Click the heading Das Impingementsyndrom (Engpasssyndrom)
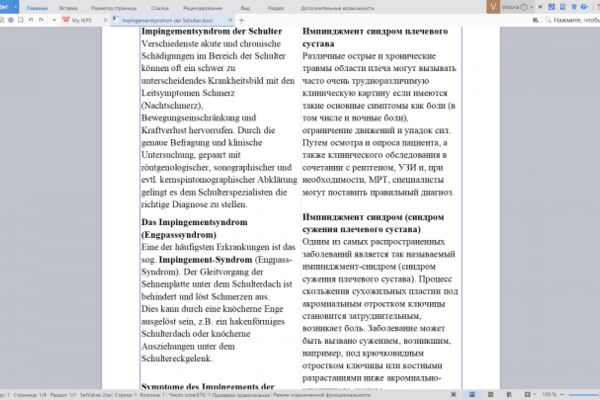This screenshot has height=400, width=600. click(194, 229)
